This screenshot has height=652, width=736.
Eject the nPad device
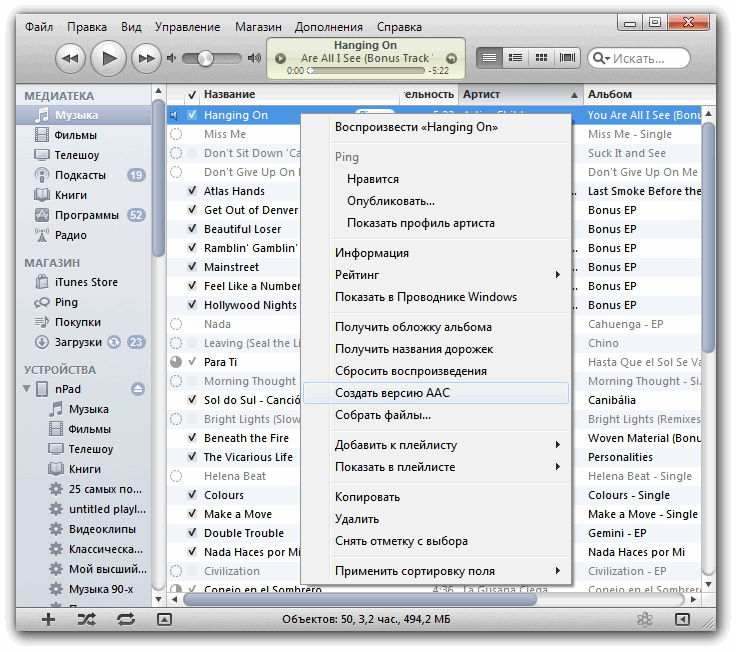click(x=138, y=389)
